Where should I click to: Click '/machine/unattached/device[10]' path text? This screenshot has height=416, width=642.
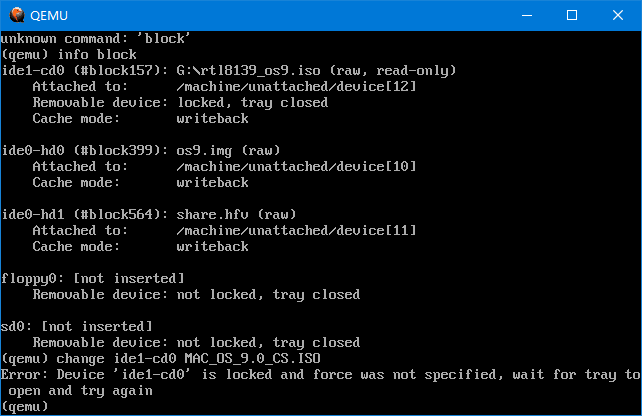296,167
